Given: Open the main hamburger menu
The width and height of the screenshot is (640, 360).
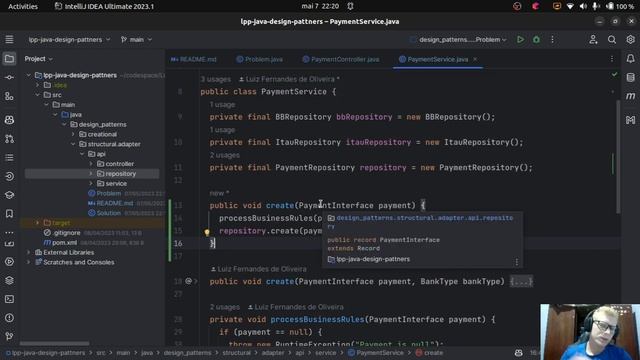Looking at the screenshot, I should [9, 39].
